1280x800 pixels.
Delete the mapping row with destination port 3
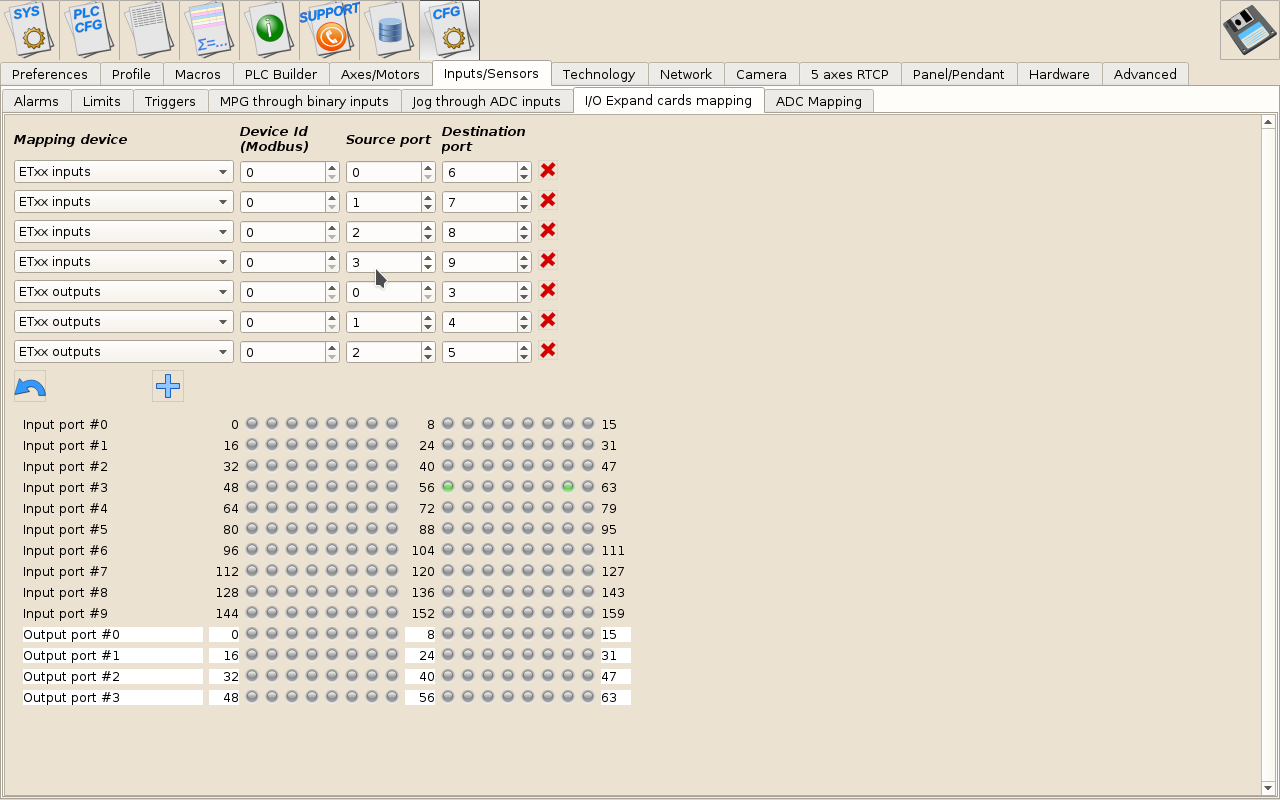coord(548,291)
